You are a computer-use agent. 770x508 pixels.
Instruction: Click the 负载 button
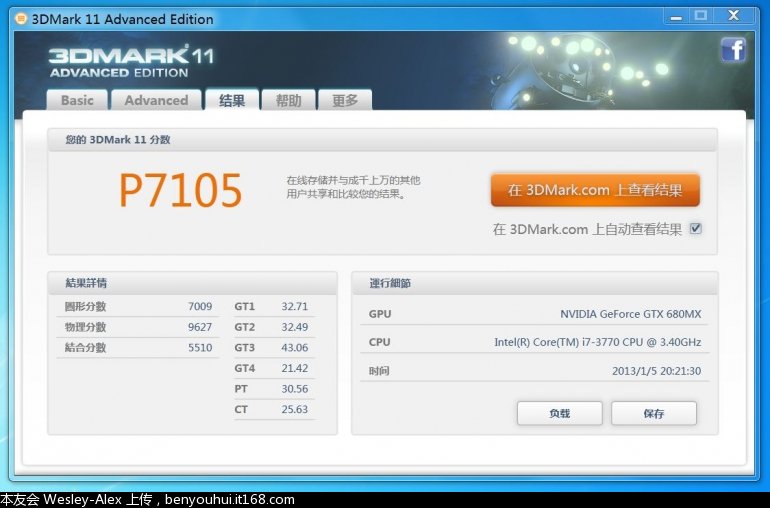tap(559, 413)
